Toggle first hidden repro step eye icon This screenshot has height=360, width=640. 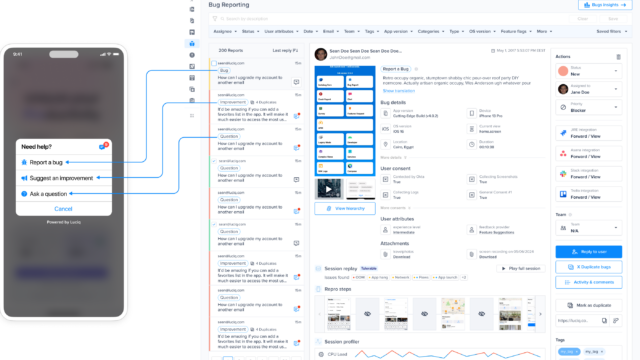coord(367,314)
